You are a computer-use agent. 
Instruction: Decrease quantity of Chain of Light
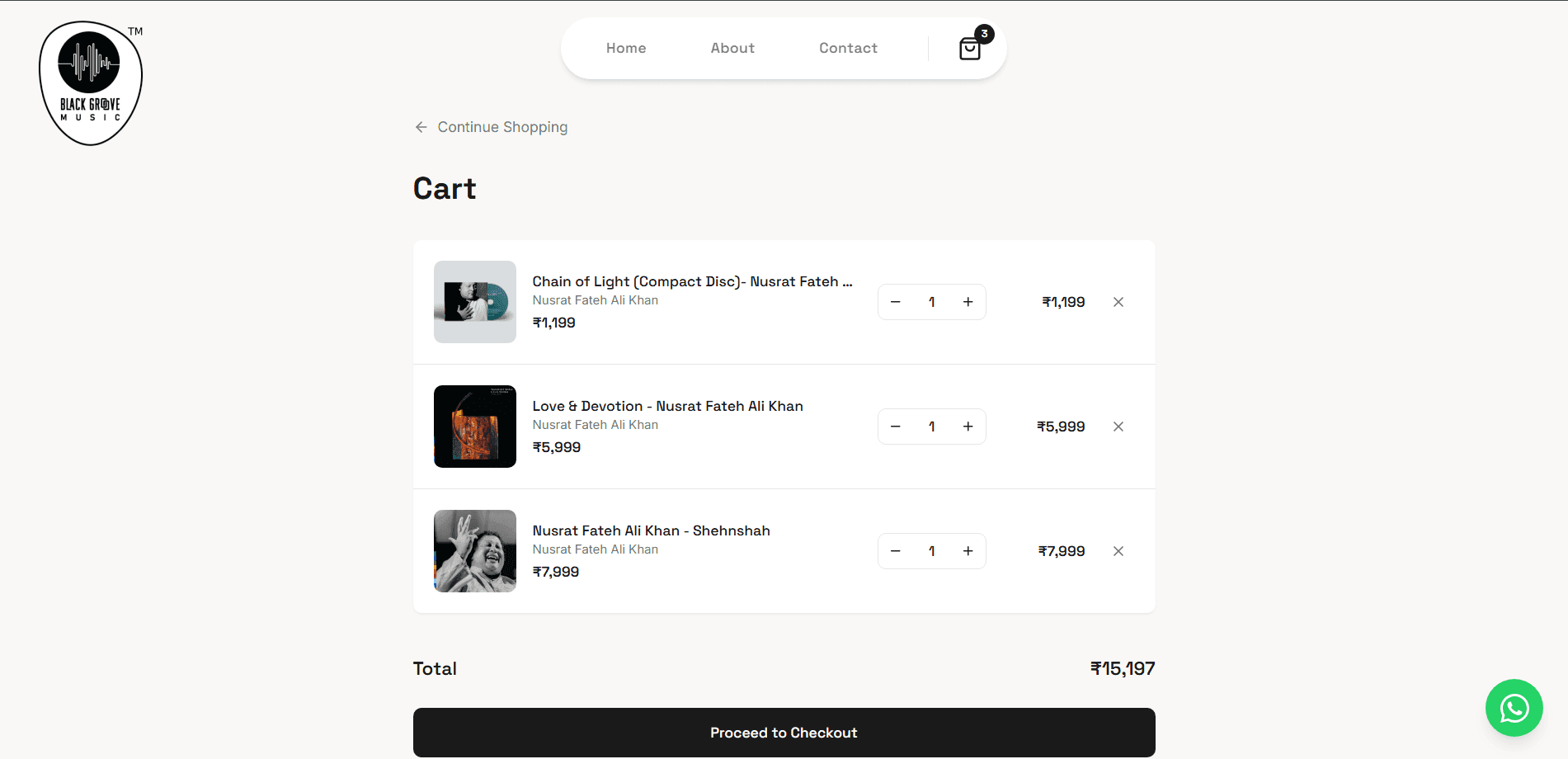point(896,302)
